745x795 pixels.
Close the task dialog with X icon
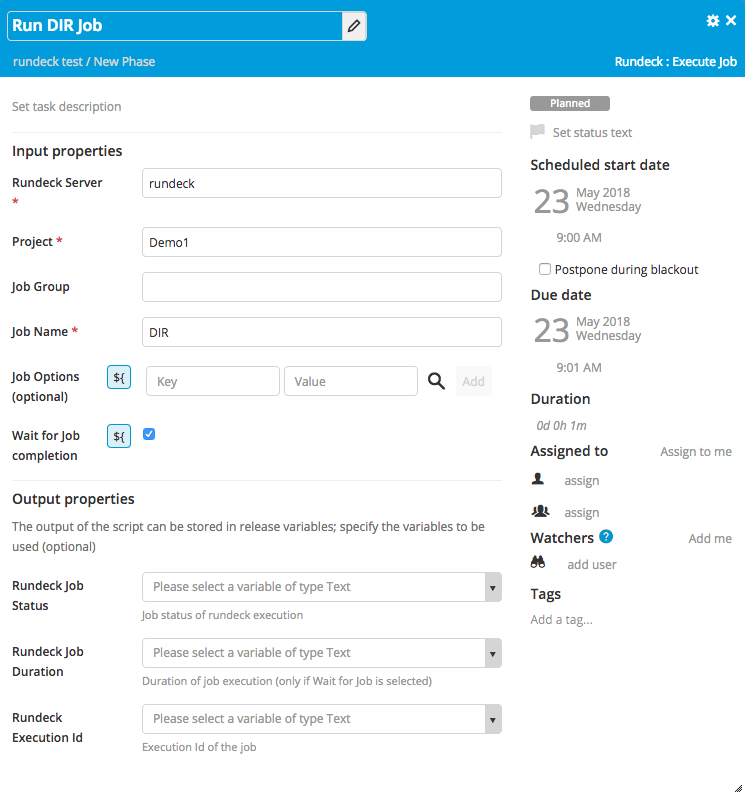pyautogui.click(x=731, y=20)
